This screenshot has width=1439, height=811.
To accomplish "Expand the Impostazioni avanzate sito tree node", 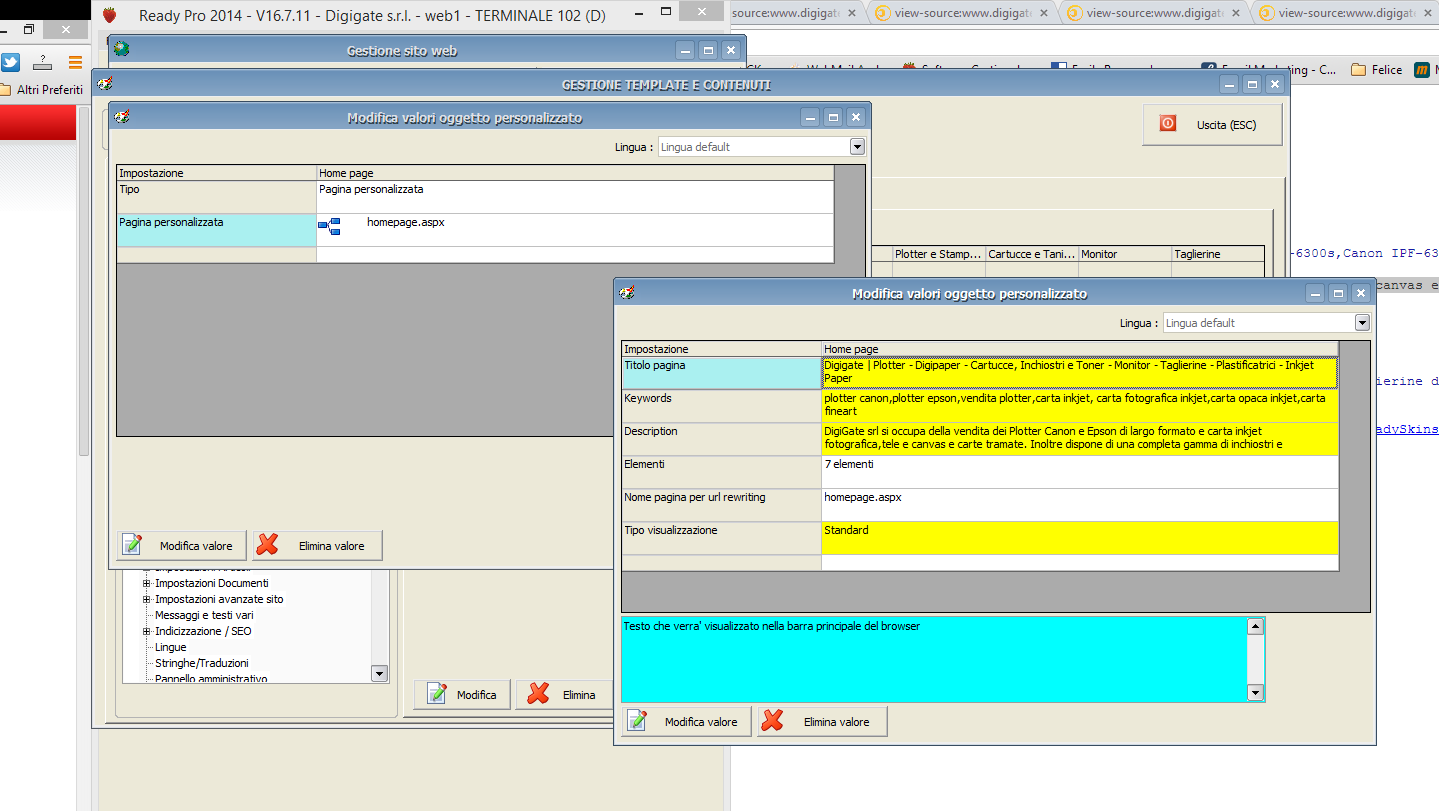I will [147, 599].
